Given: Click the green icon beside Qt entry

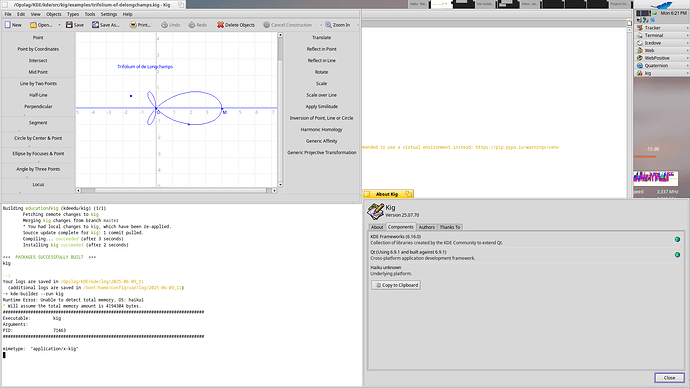Looking at the screenshot, I should 677,255.
